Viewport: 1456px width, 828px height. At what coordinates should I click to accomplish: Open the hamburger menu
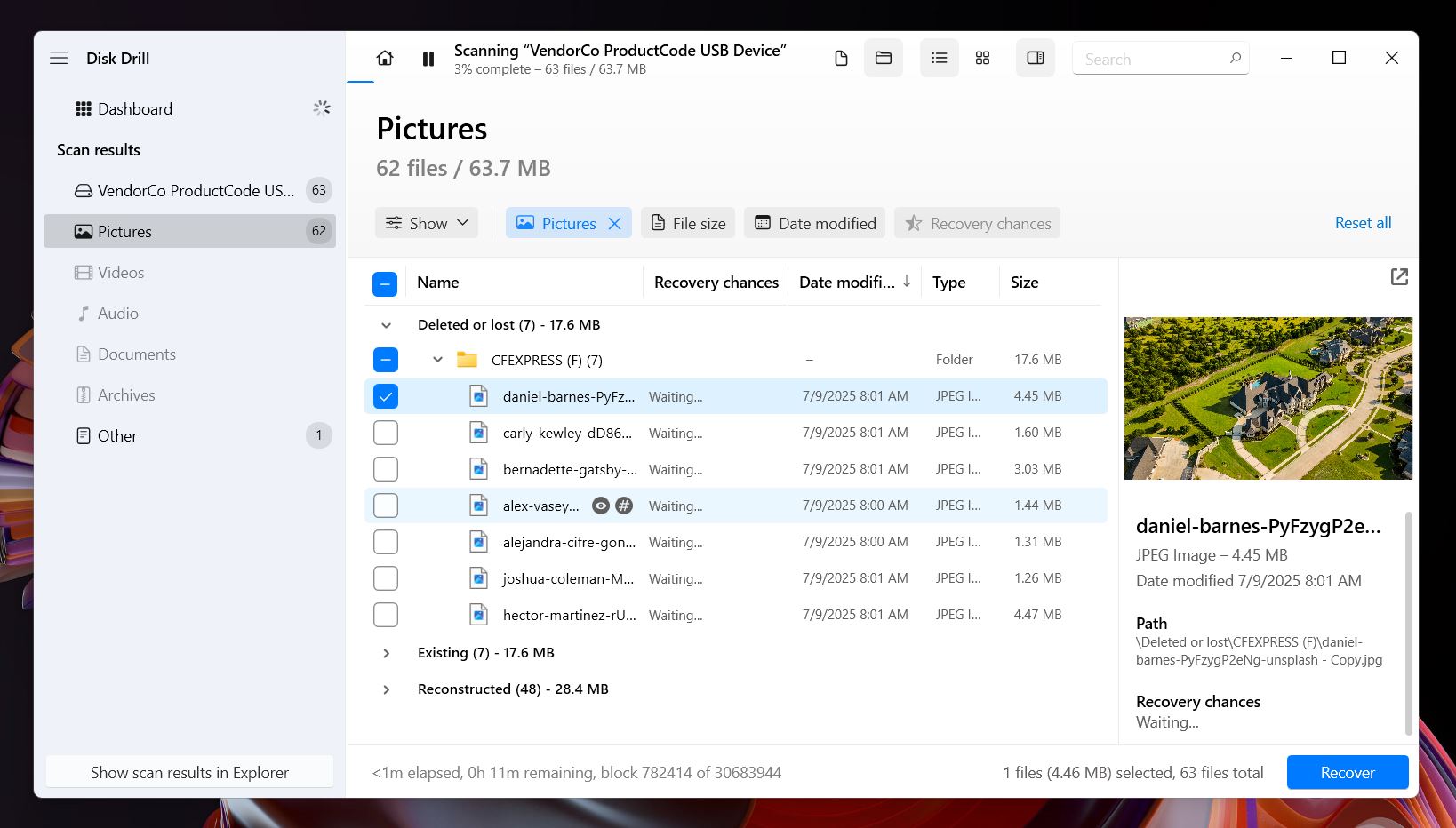pyautogui.click(x=59, y=58)
